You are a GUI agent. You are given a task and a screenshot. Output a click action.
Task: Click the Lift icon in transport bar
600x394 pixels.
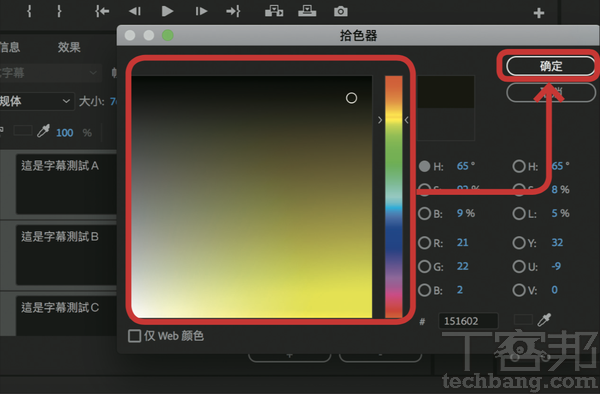(x=274, y=11)
